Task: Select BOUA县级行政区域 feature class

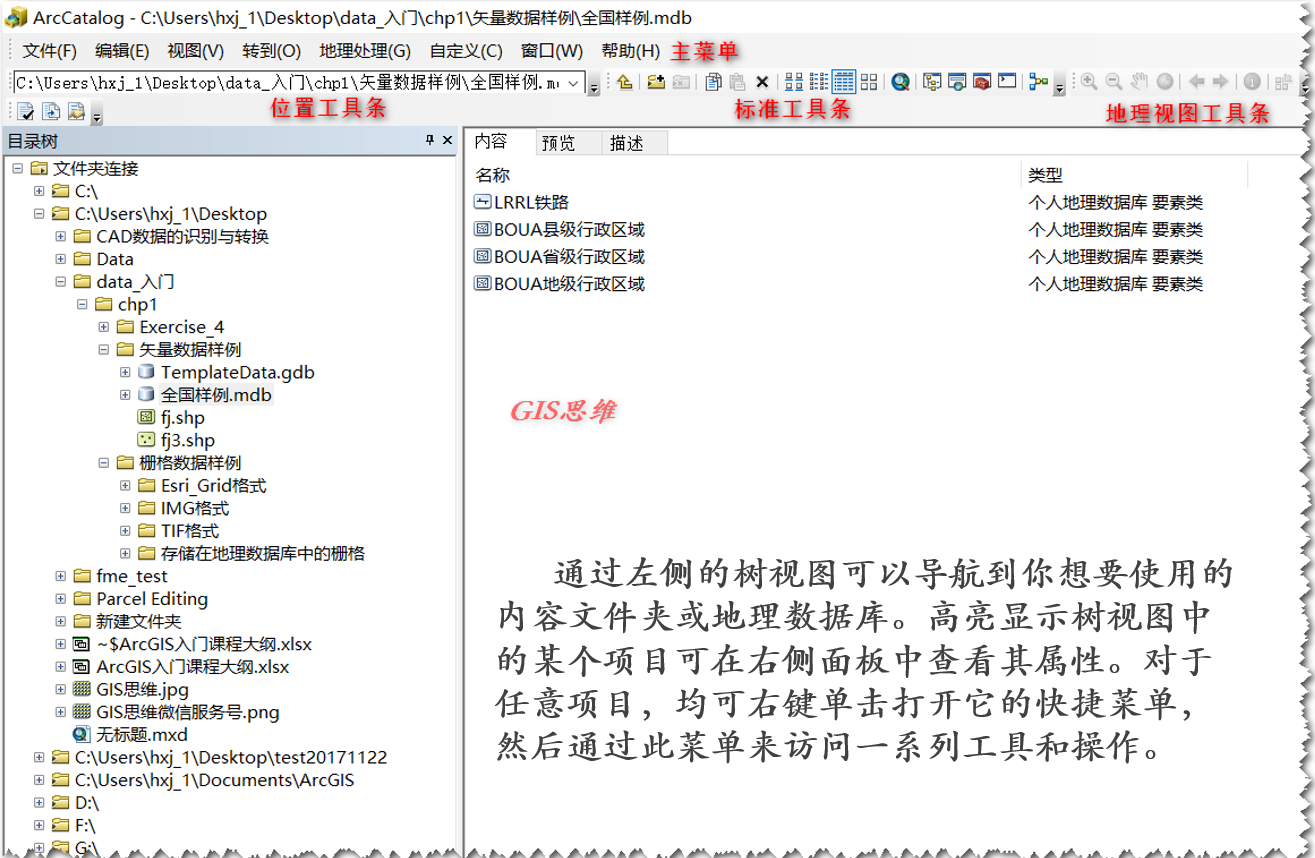Action: tap(559, 229)
